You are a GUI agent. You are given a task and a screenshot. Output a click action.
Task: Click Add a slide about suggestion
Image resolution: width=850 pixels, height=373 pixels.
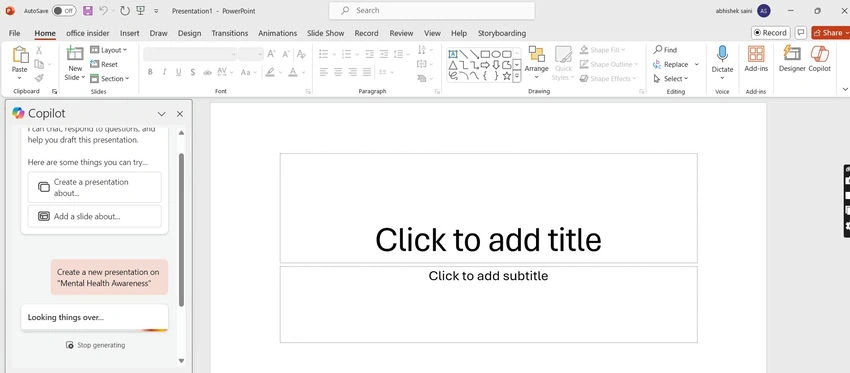point(94,216)
